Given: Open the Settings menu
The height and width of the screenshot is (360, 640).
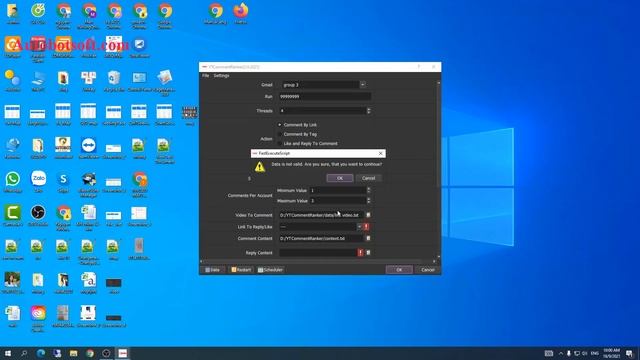Looking at the screenshot, I should [x=221, y=76].
